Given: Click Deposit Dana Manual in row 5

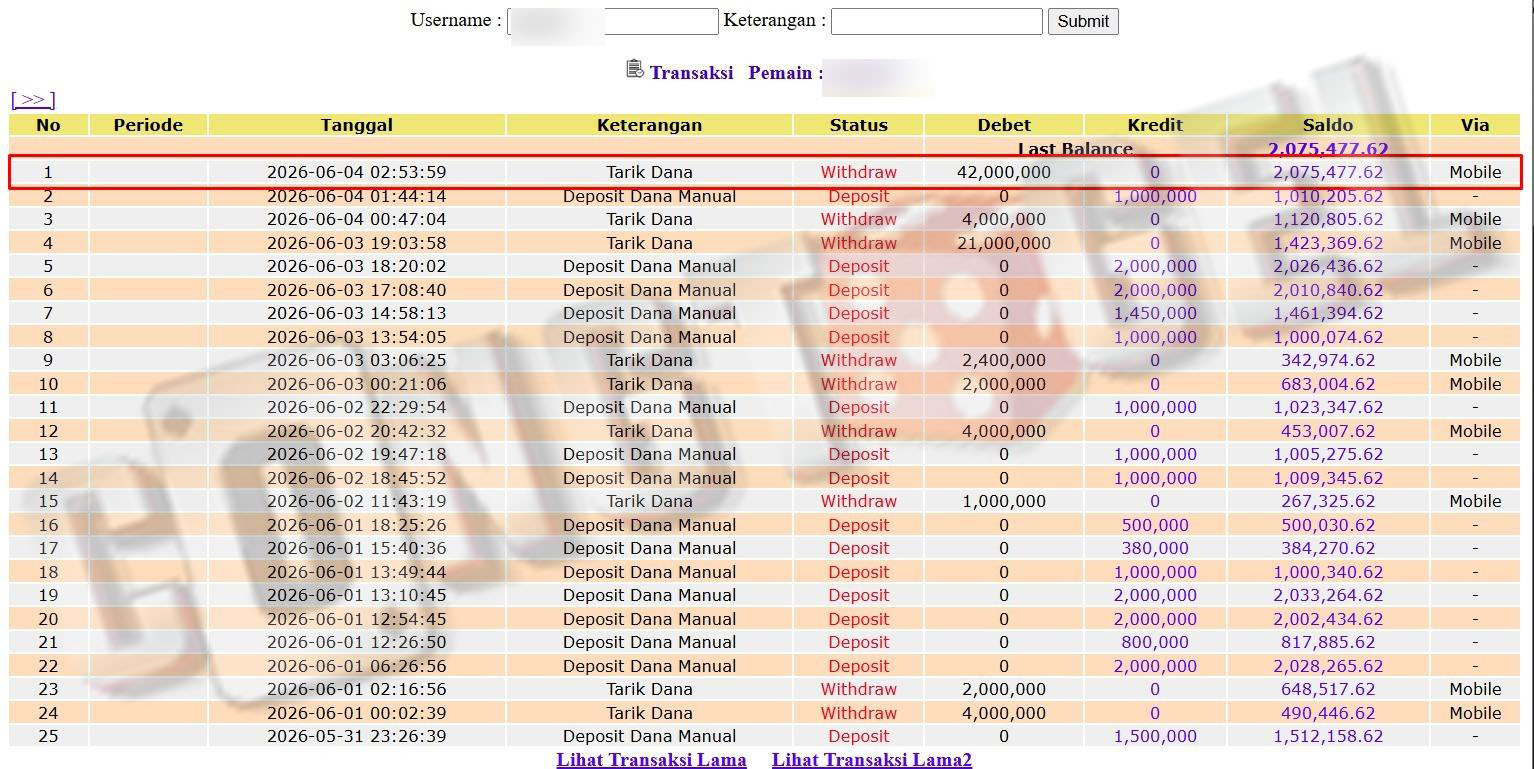Looking at the screenshot, I should [649, 266].
